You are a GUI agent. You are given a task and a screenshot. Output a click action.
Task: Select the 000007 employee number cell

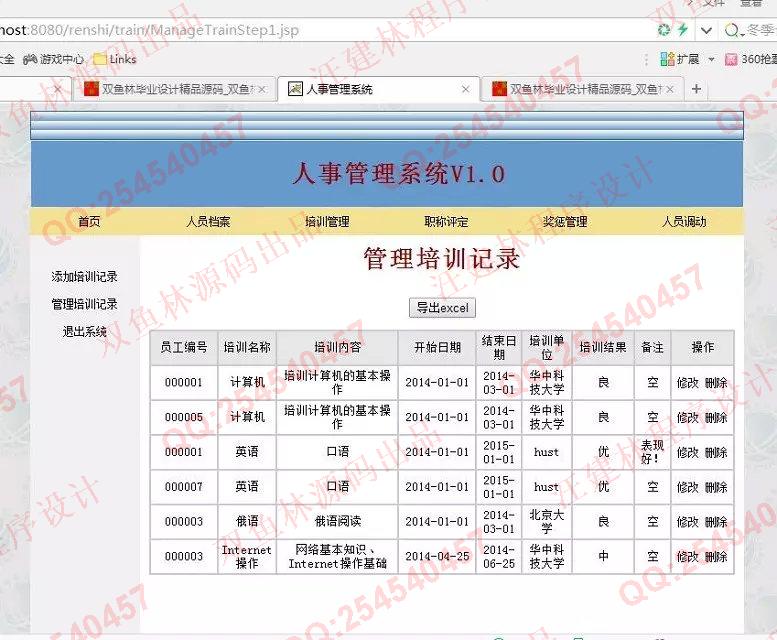coord(184,487)
